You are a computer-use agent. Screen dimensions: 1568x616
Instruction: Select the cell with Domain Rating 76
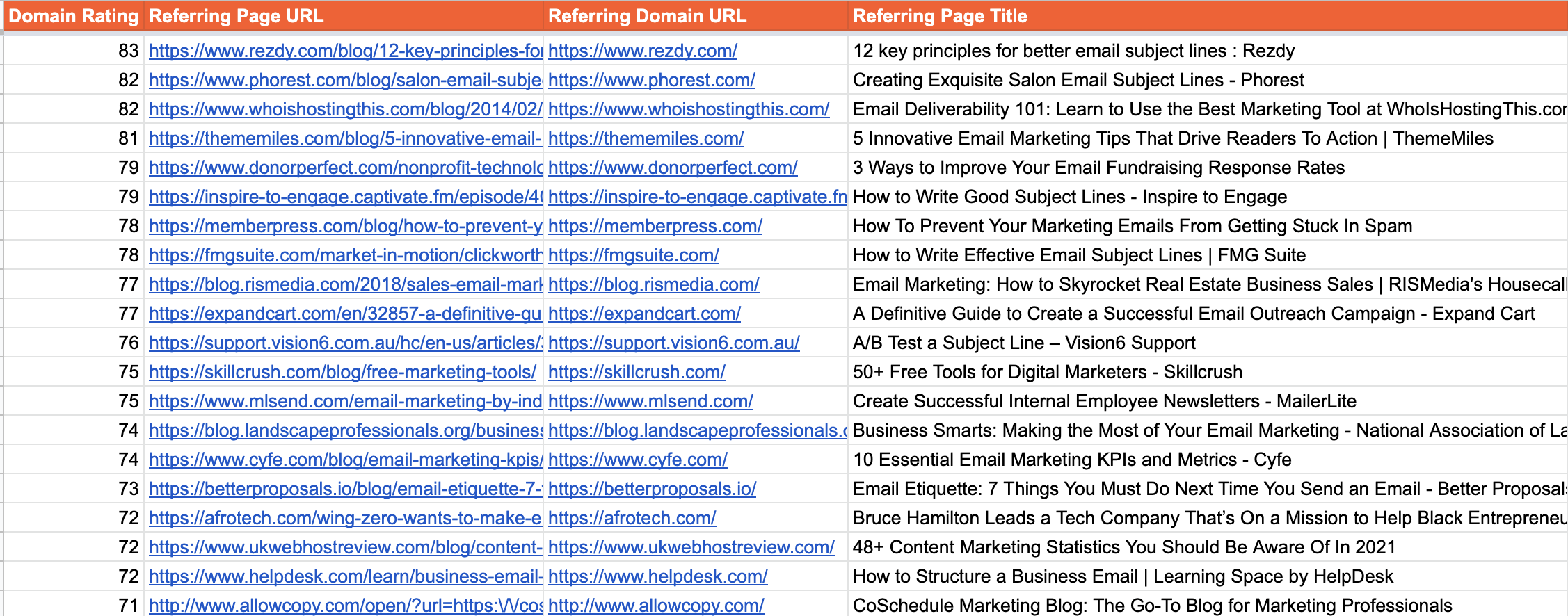[x=73, y=343]
